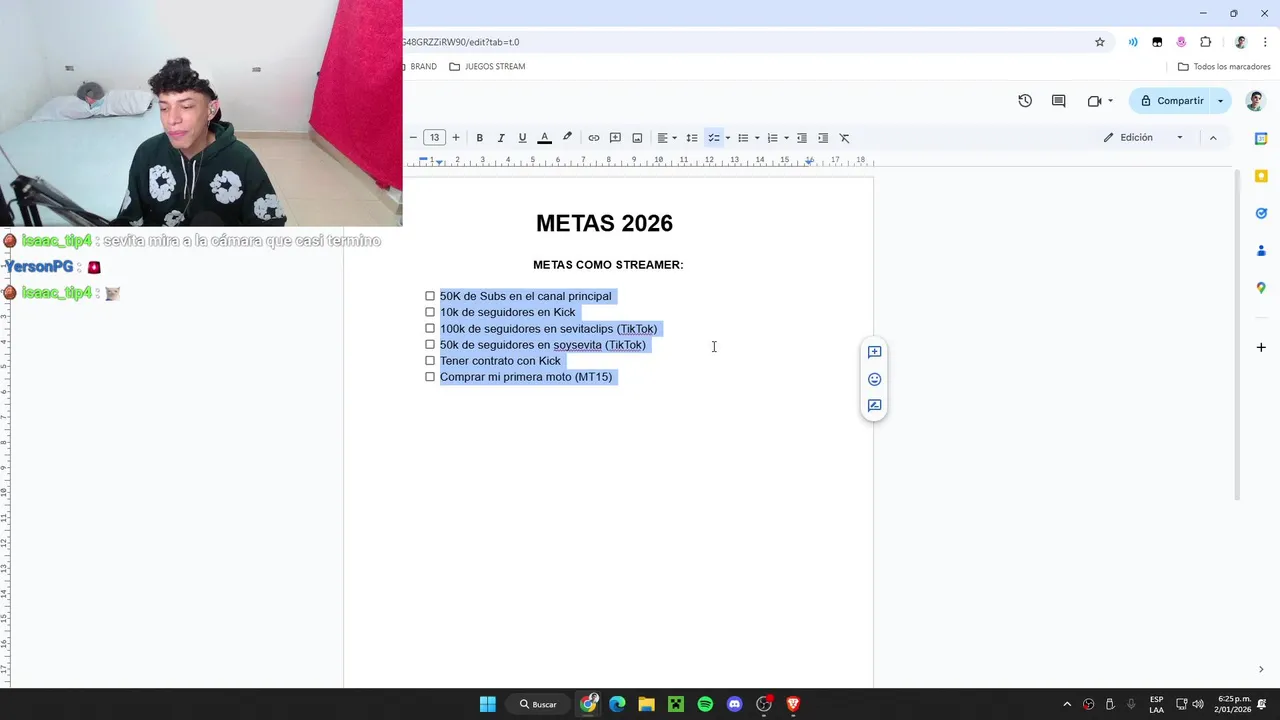Decrease the indent
1280x720 pixels.
pos(801,138)
